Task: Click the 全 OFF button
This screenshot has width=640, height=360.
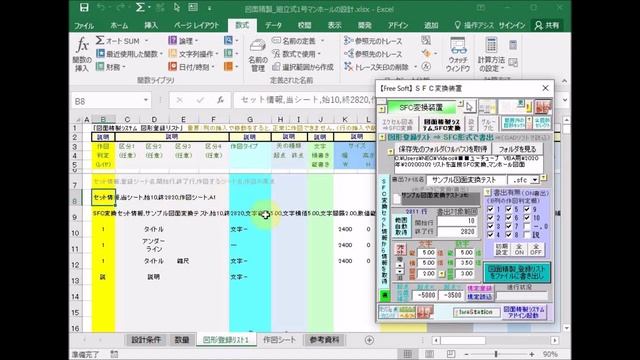Action: click(536, 249)
